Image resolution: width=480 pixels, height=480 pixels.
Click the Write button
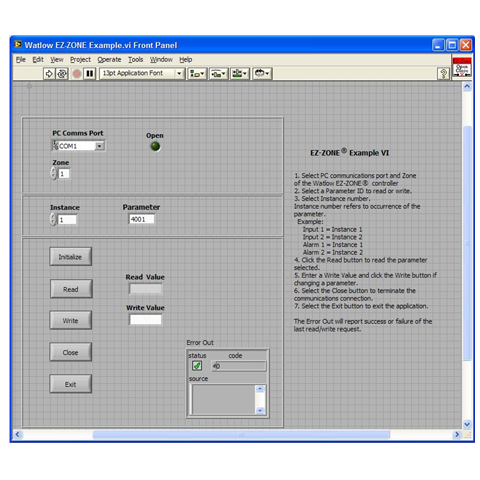(71, 321)
